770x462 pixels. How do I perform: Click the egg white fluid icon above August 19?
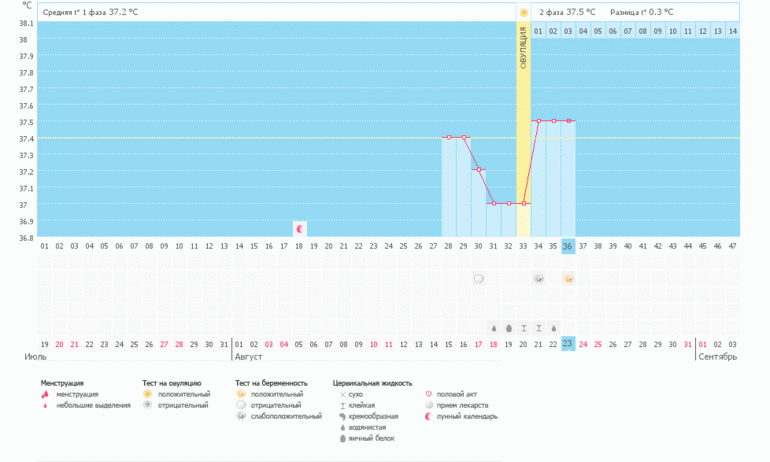pos(508,327)
